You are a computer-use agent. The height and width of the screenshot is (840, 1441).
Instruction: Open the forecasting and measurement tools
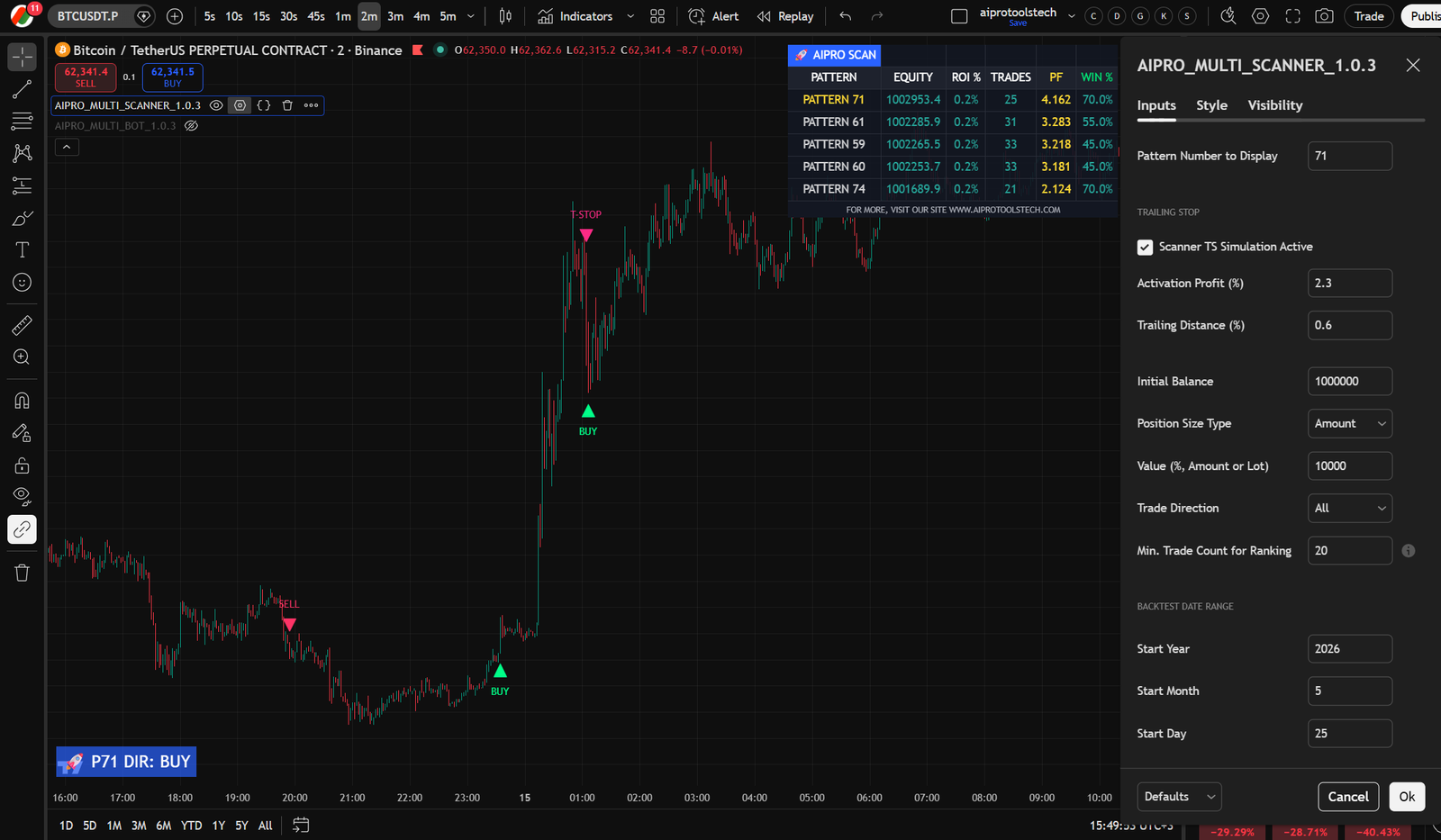tap(23, 185)
